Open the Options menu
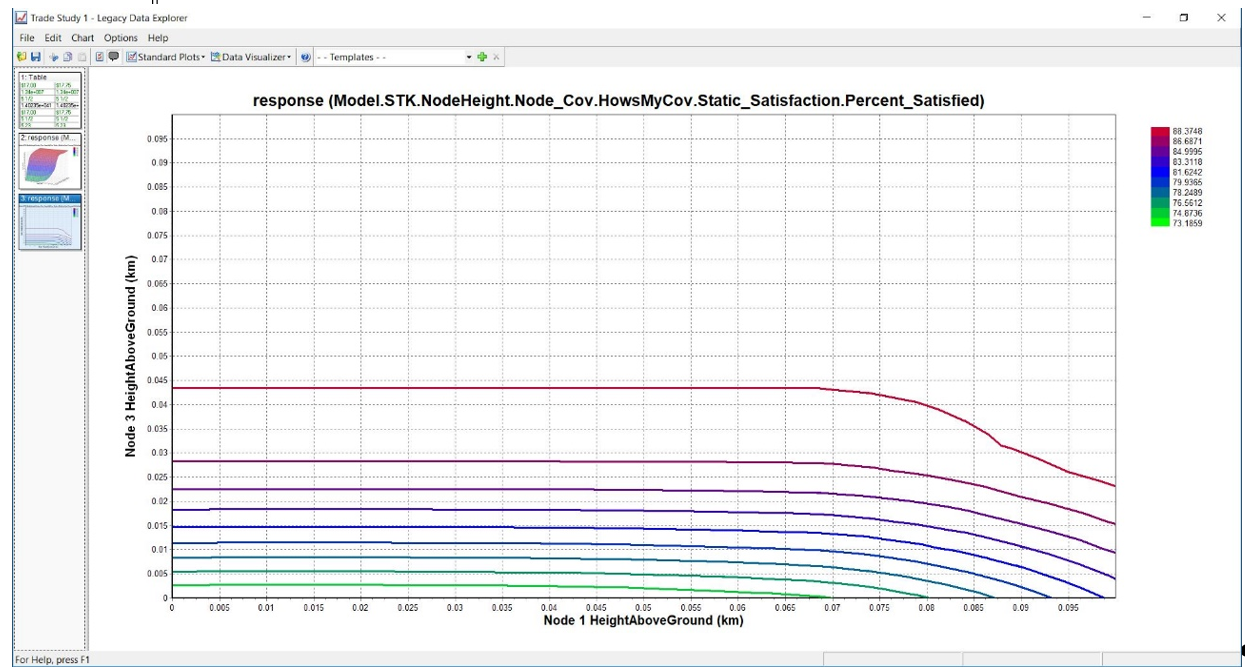Viewport: 1245px width, 669px height. (121, 38)
